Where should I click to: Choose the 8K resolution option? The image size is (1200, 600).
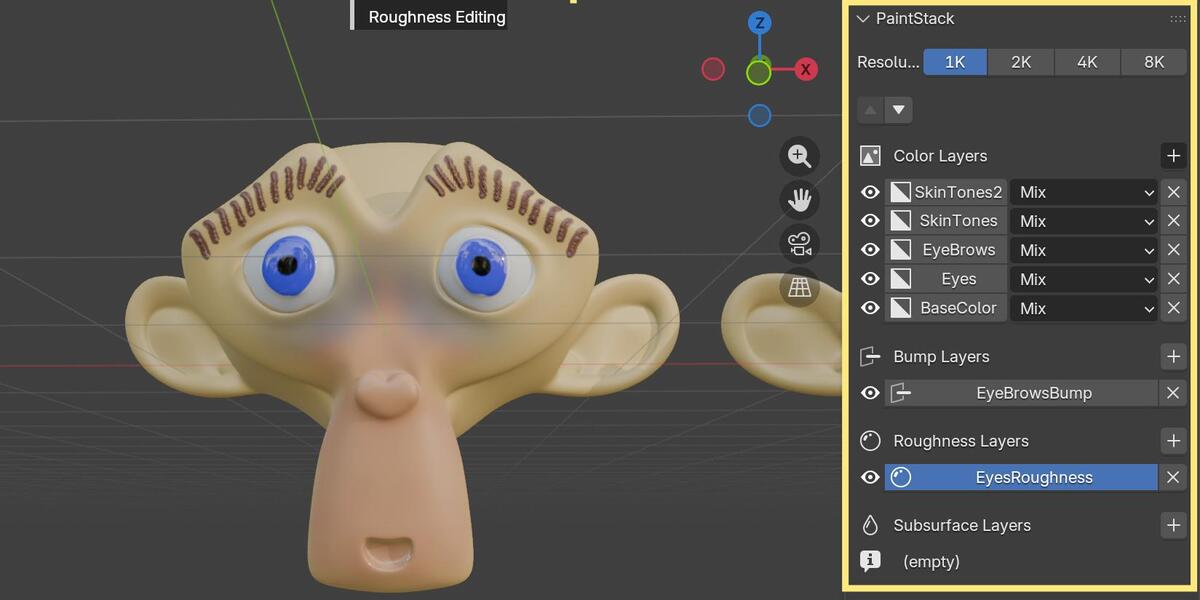click(1154, 62)
